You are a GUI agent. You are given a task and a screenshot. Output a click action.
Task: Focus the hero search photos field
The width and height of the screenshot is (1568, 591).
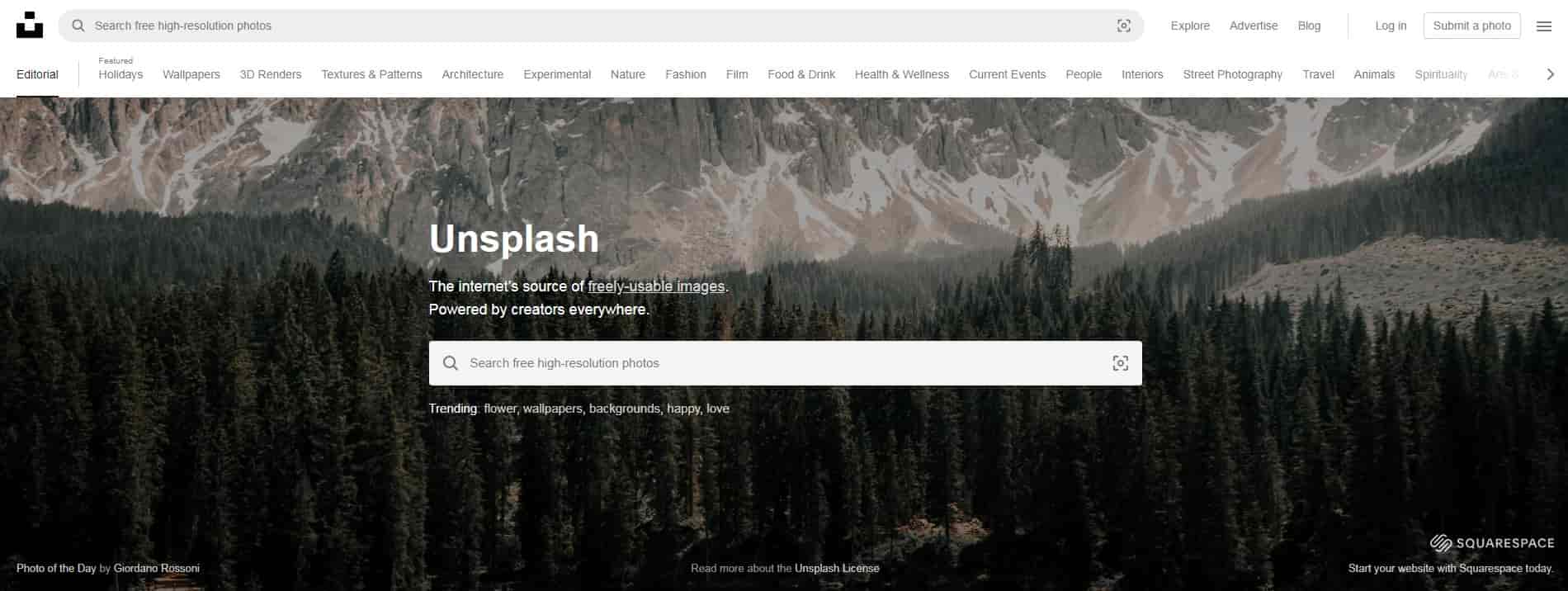pyautogui.click(x=786, y=363)
